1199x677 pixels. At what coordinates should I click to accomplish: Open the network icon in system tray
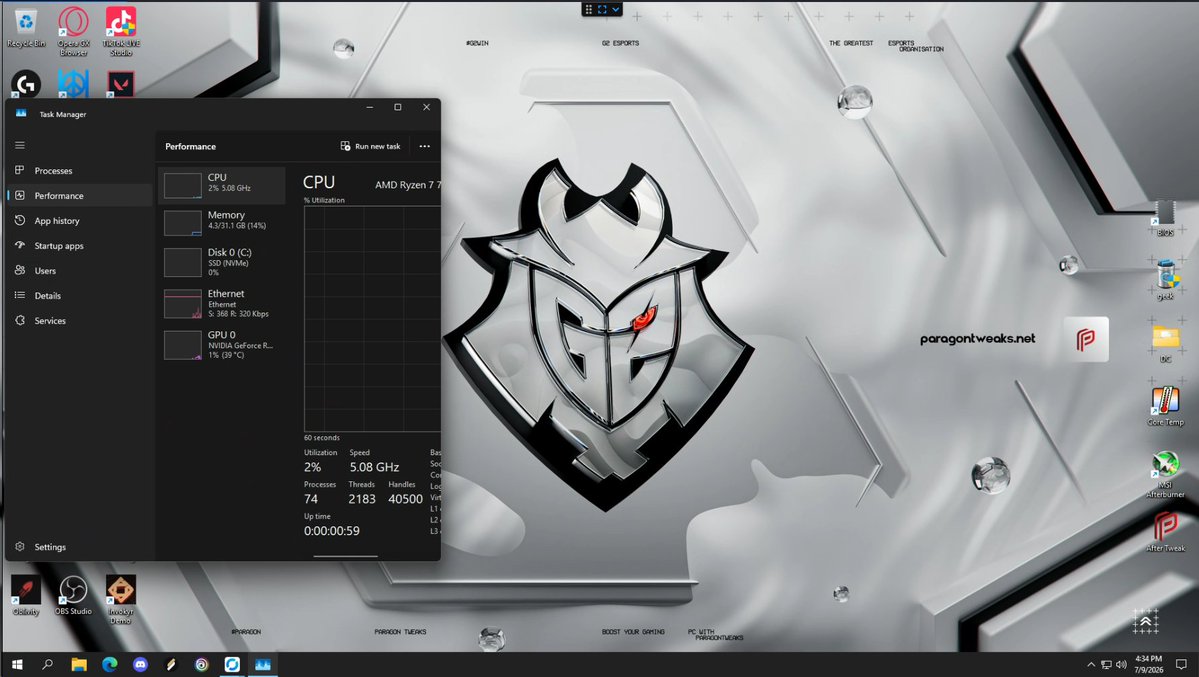pyautogui.click(x=1106, y=665)
